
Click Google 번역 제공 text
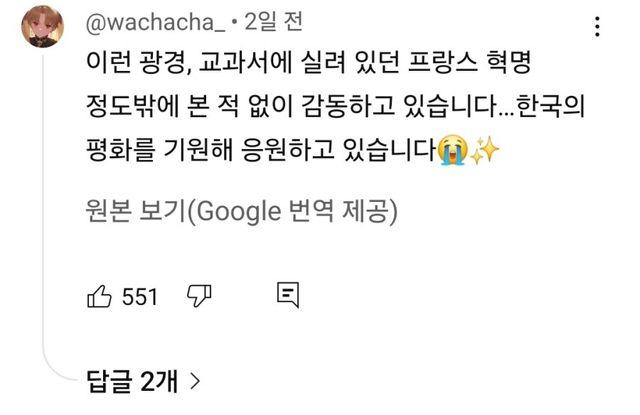pyautogui.click(x=297, y=211)
